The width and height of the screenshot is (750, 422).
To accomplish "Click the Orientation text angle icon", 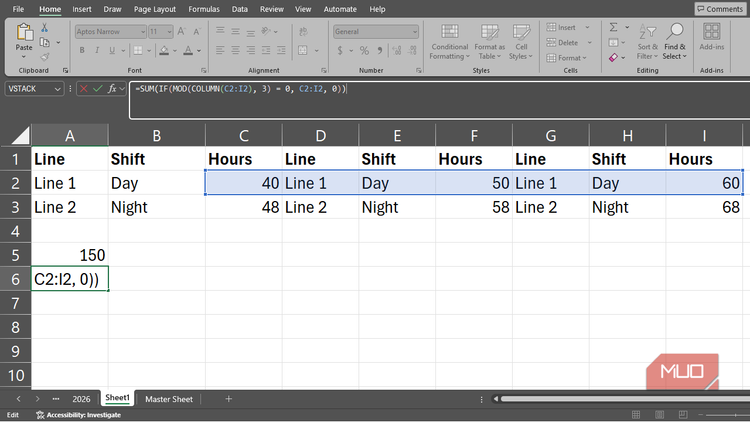I will [x=266, y=32].
